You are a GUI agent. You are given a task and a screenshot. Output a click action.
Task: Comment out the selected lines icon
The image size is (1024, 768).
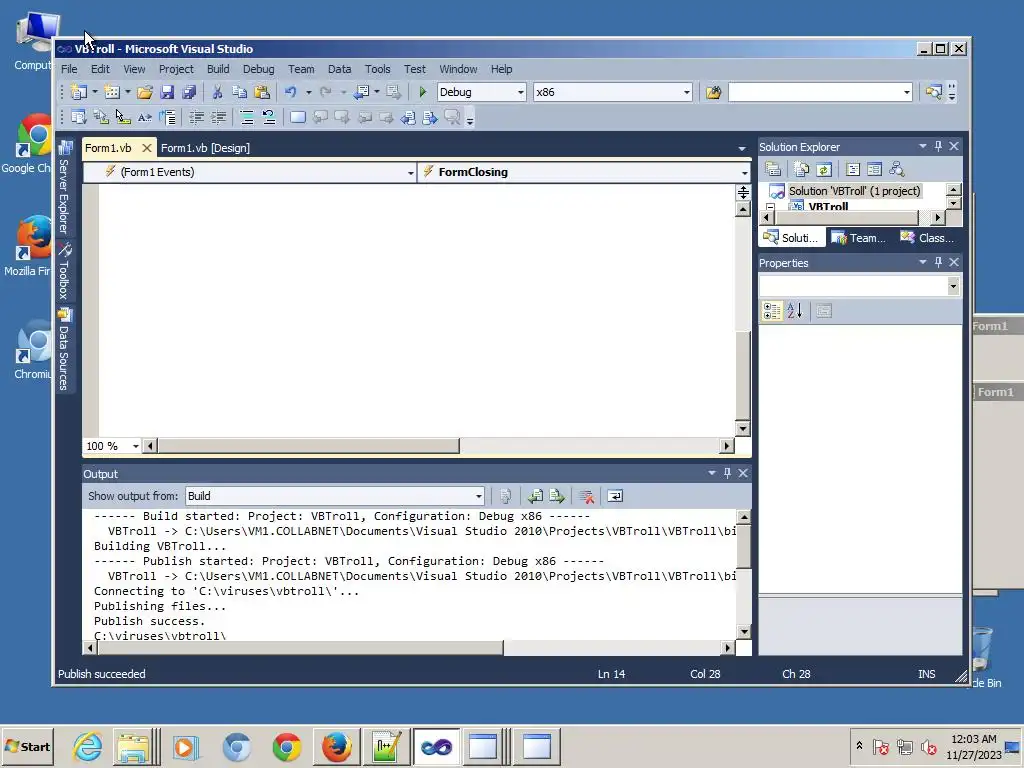click(x=247, y=118)
